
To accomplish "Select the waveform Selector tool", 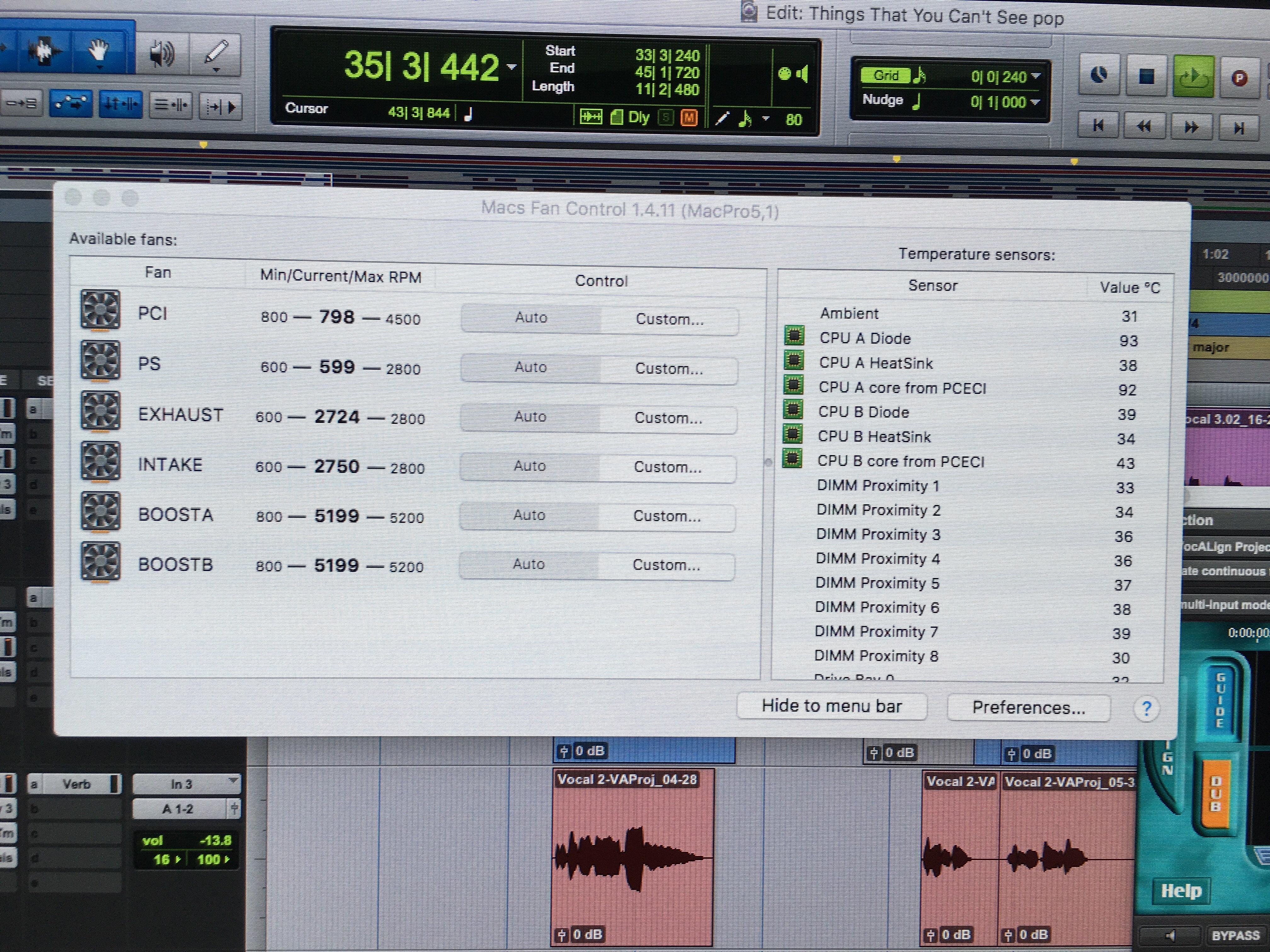I will pos(45,50).
